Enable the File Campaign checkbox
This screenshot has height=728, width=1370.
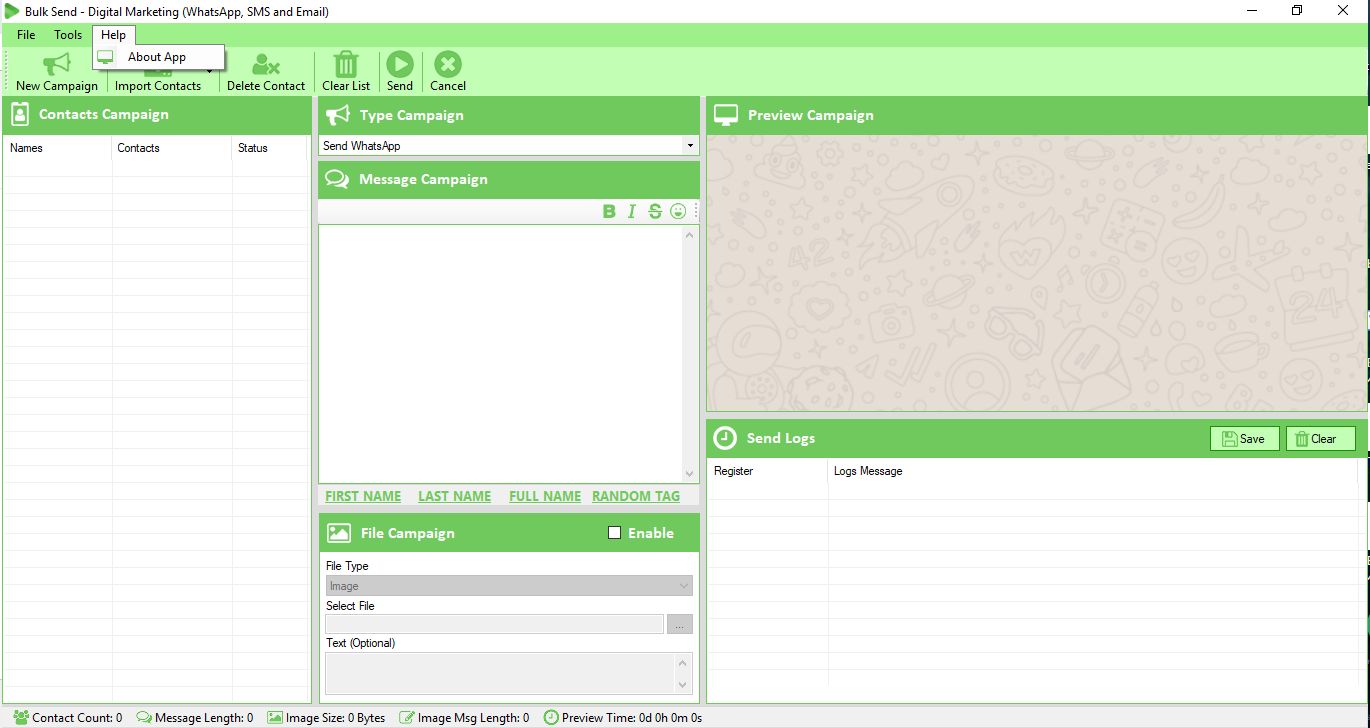[x=615, y=533]
